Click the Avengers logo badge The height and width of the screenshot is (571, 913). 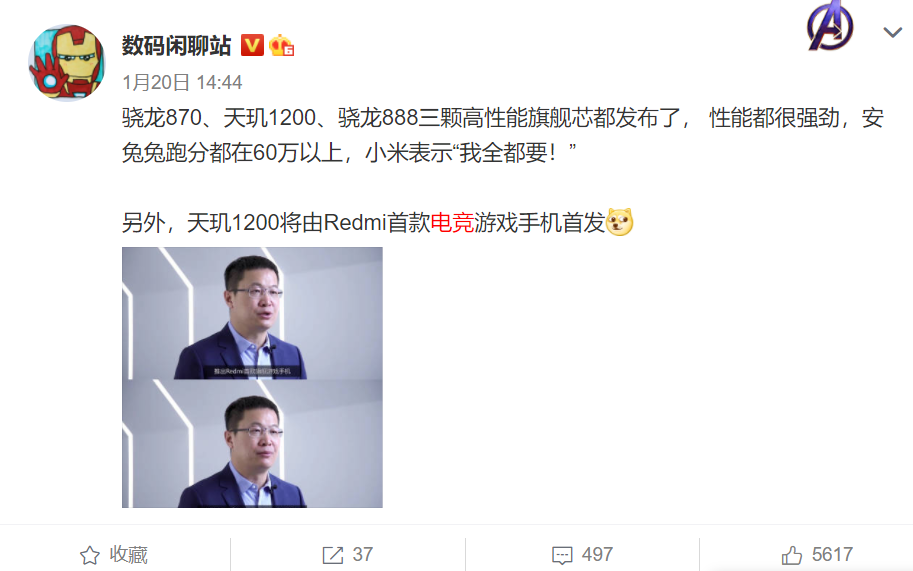point(830,26)
